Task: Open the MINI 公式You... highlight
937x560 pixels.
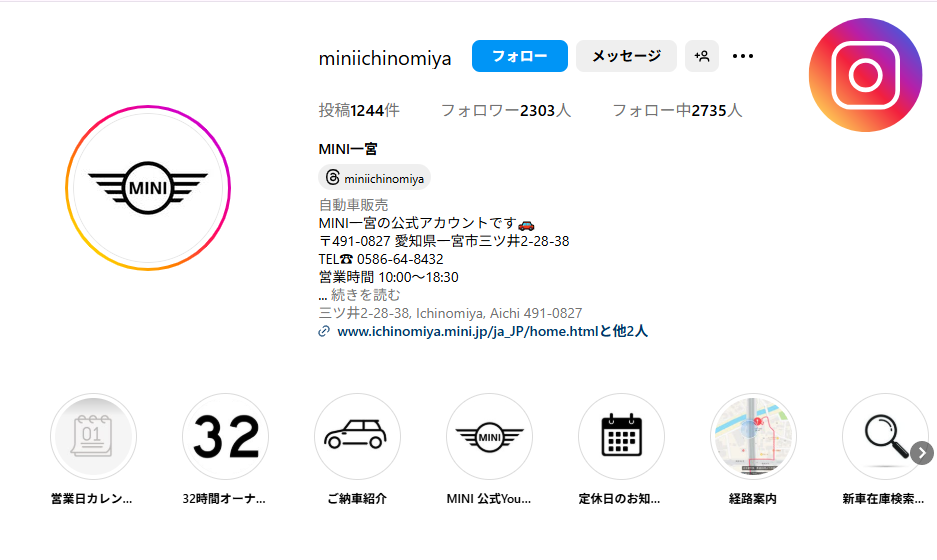Action: 489,436
